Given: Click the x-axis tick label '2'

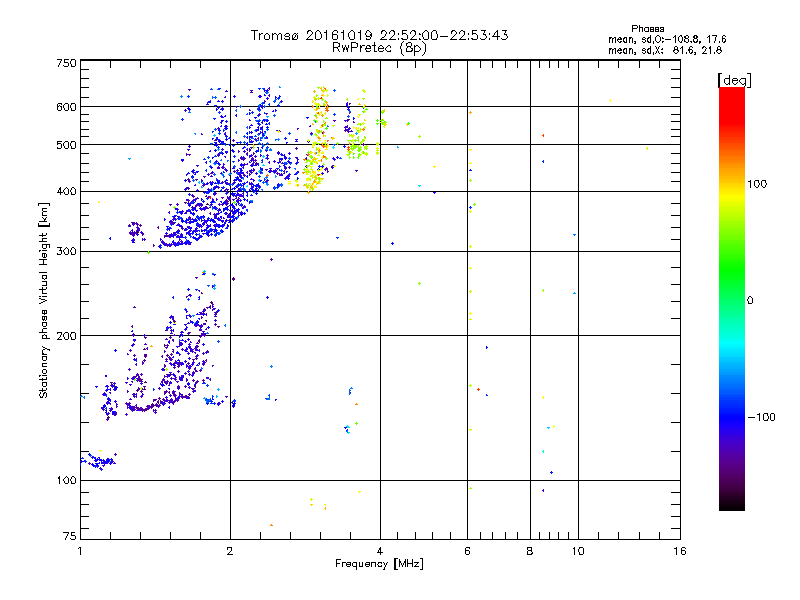Looking at the screenshot, I should (230, 551).
